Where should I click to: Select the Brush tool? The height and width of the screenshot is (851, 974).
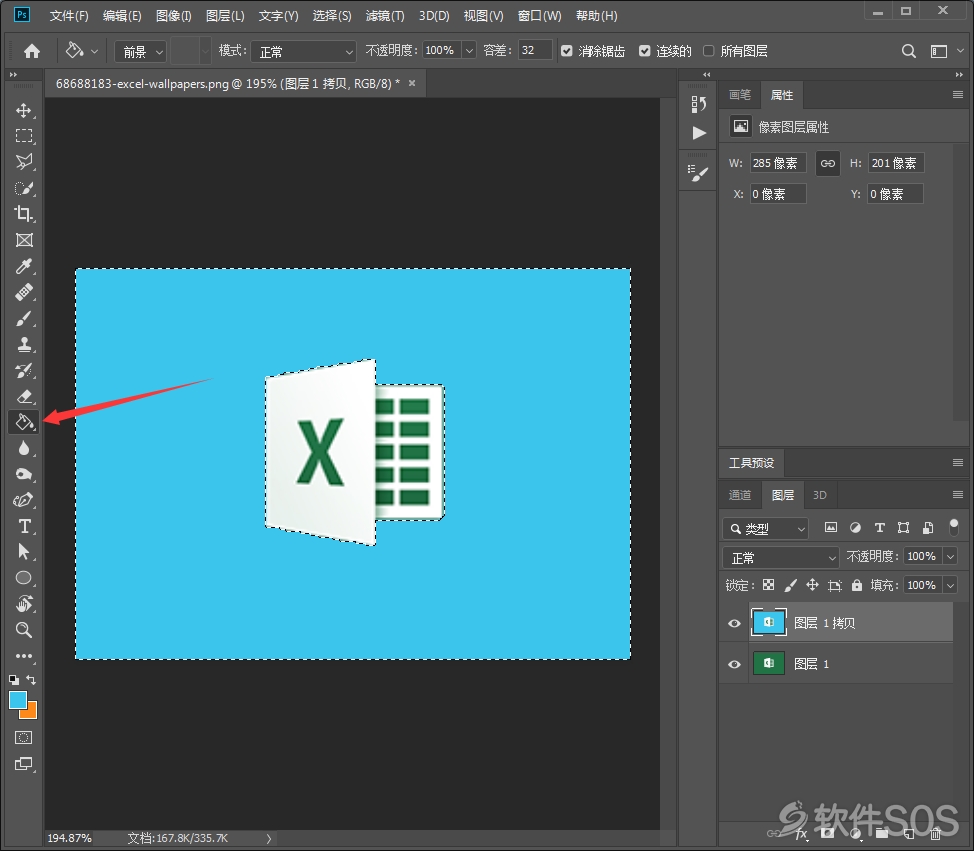(x=24, y=319)
